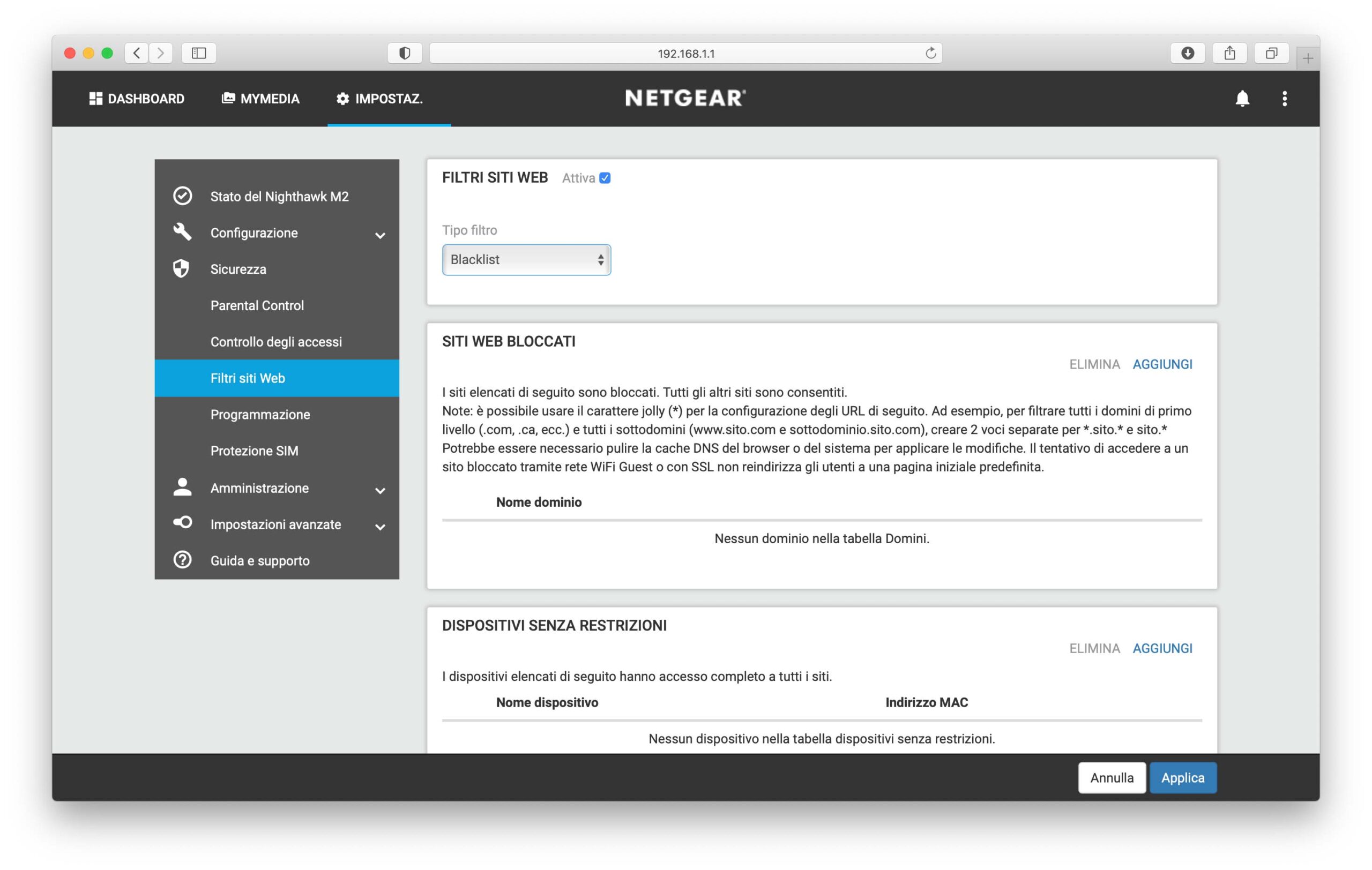
Task: Click the Safari share icon
Action: [x=1229, y=53]
